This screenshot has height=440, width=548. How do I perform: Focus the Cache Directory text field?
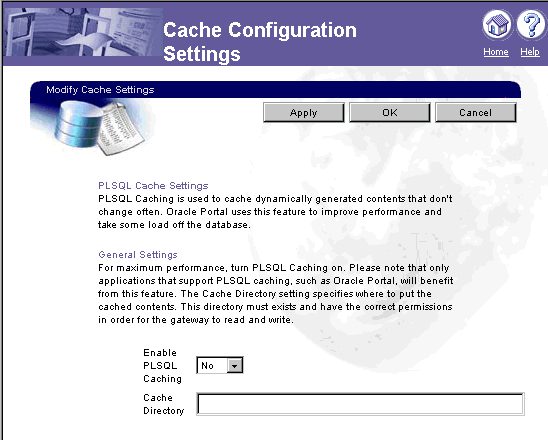coord(360,404)
